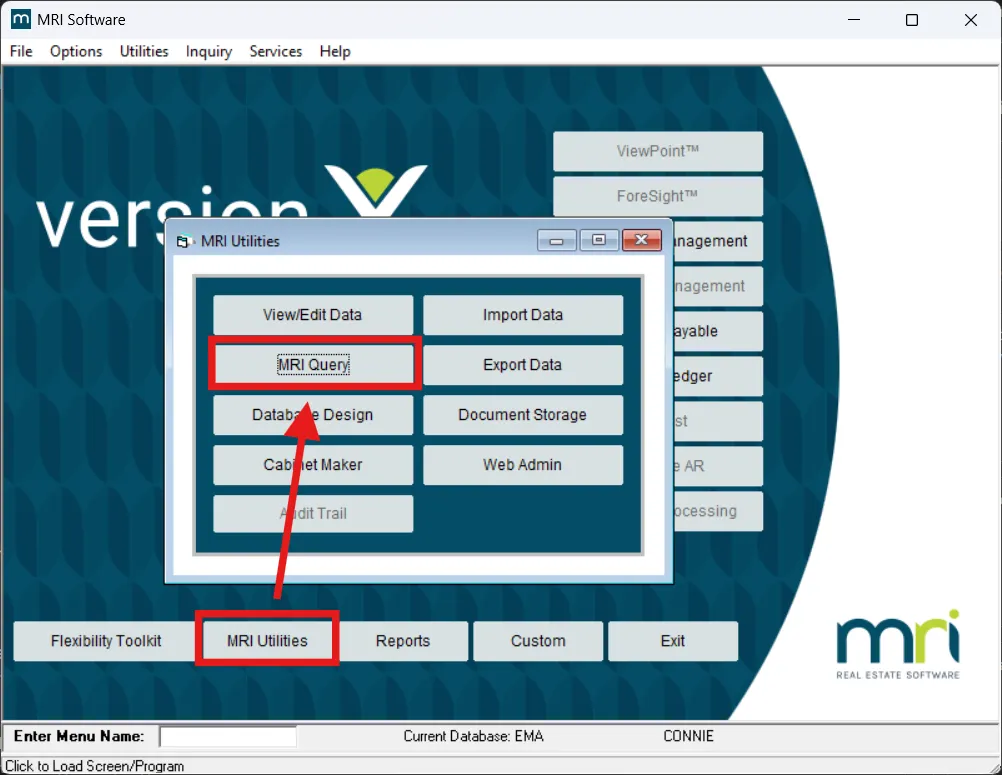This screenshot has height=775, width=1002.
Task: Maximize the MRI Utilities dialog
Action: (x=599, y=240)
